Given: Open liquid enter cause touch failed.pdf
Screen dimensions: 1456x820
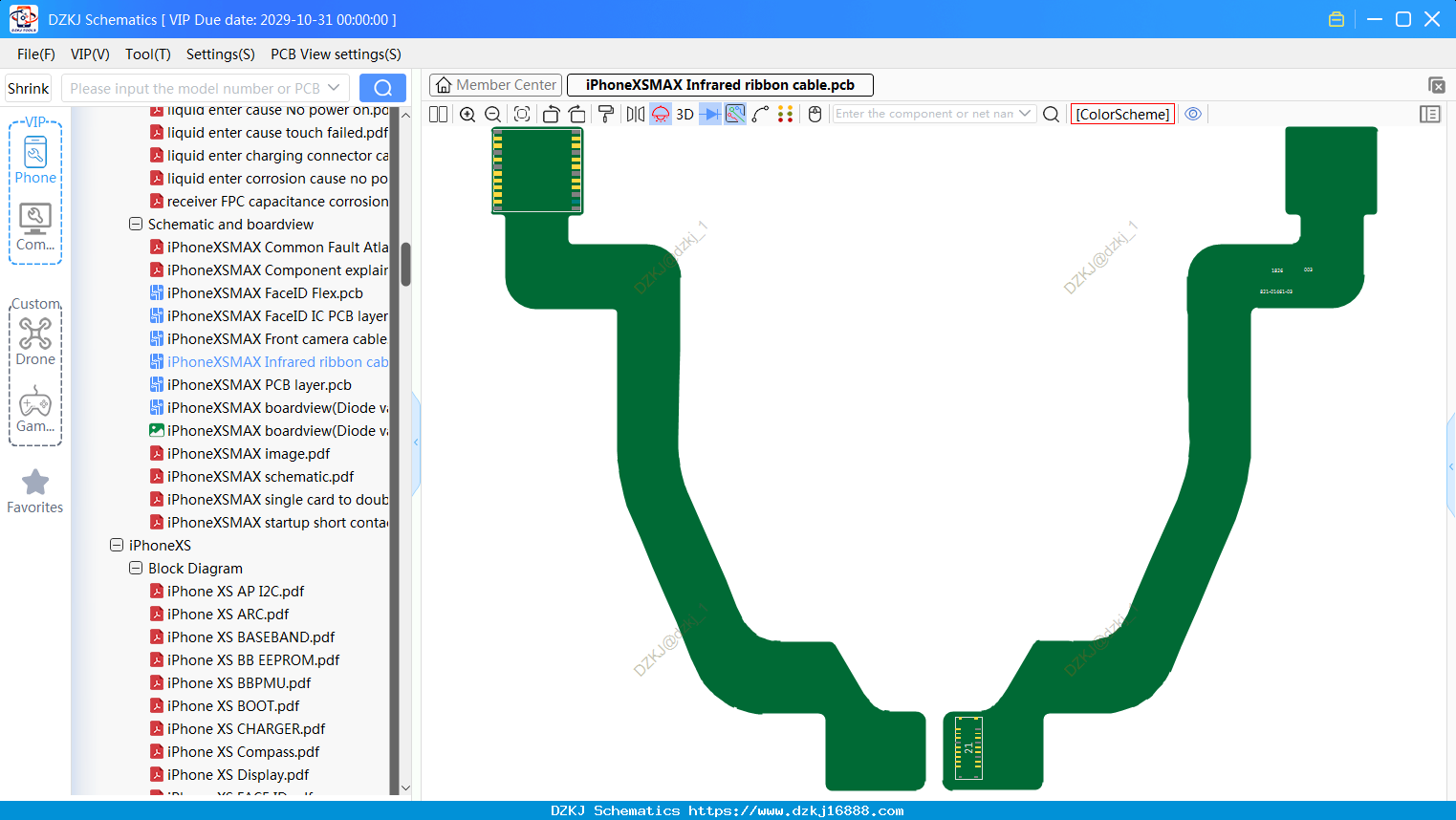Looking at the screenshot, I should [x=269, y=133].
